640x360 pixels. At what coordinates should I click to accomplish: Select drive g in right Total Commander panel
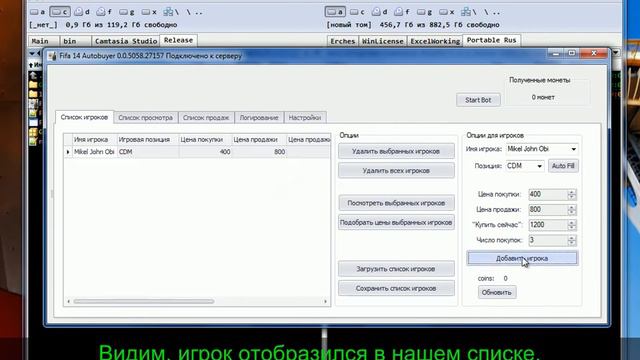coord(424,12)
